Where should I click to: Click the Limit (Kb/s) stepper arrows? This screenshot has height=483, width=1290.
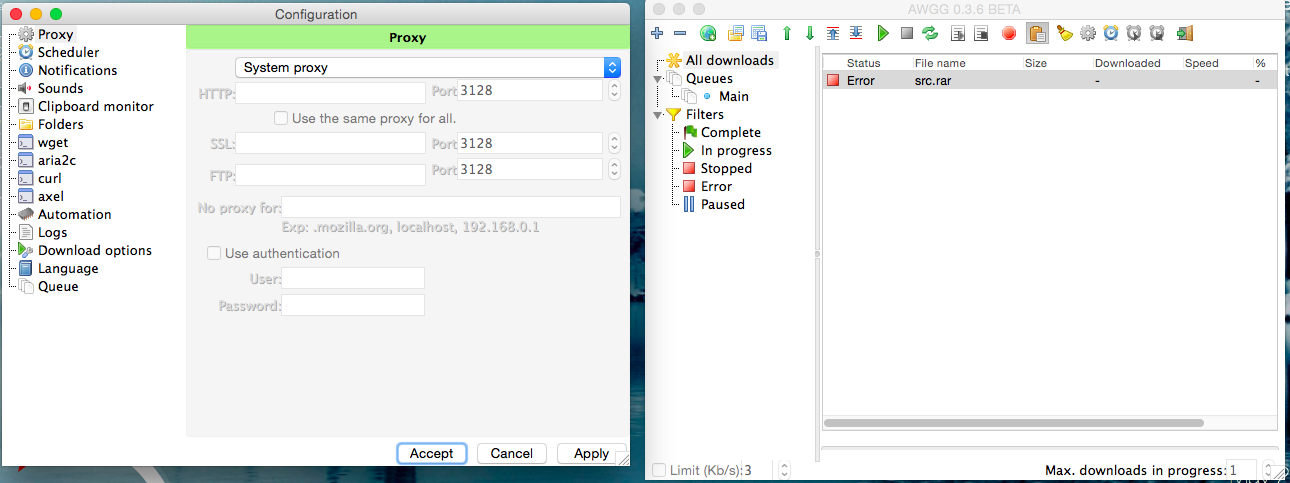click(784, 470)
